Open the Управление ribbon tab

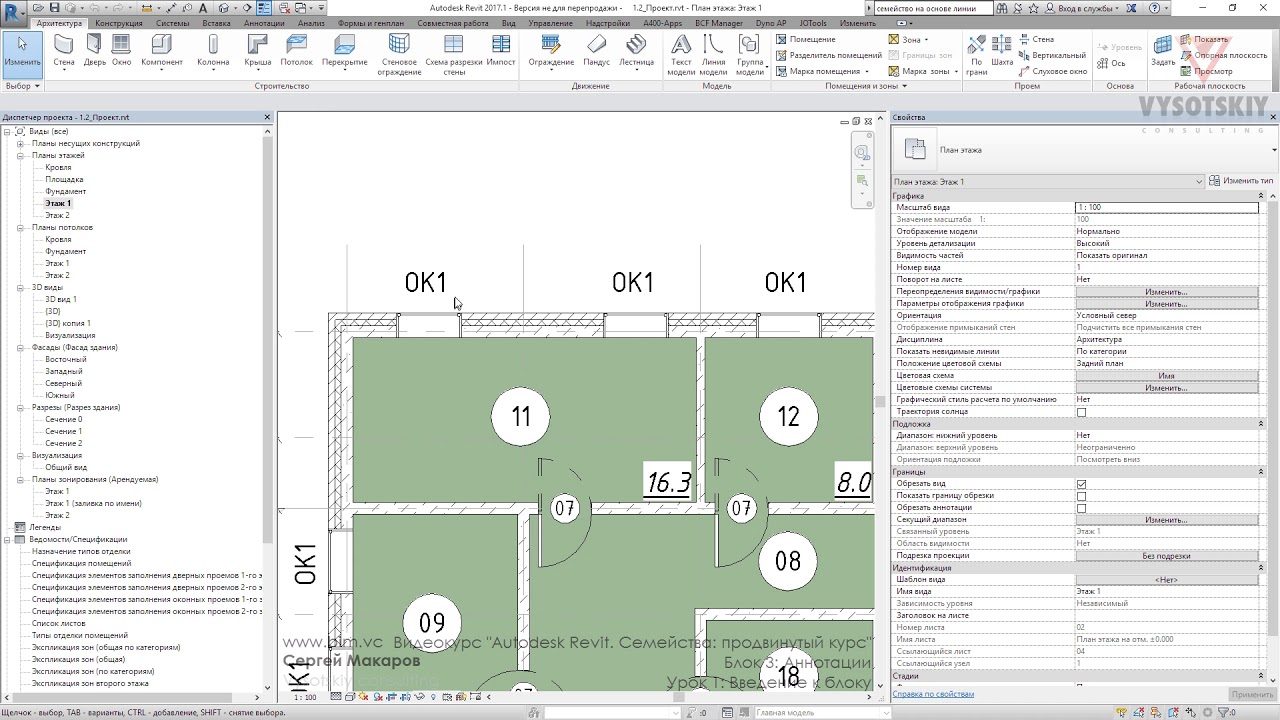click(x=551, y=23)
